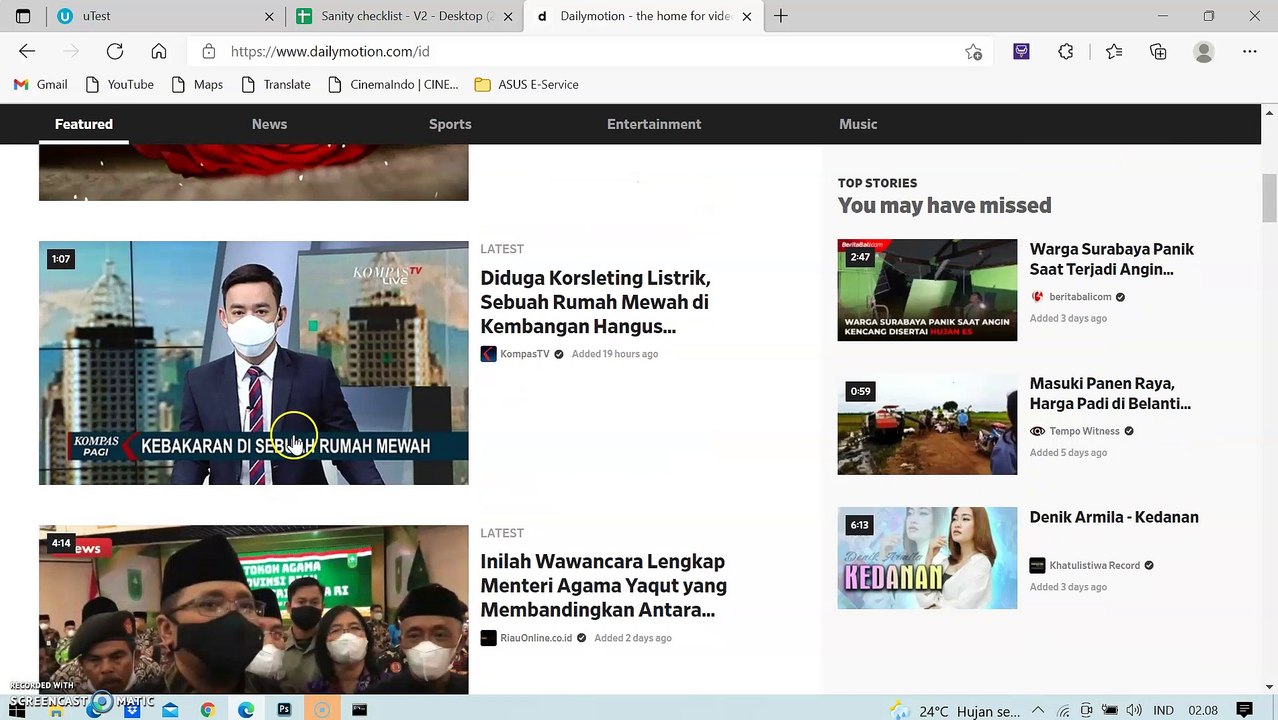Screen dimensions: 1278x720
Task: Open the CinemaIndo bookmark
Action: coord(393,84)
